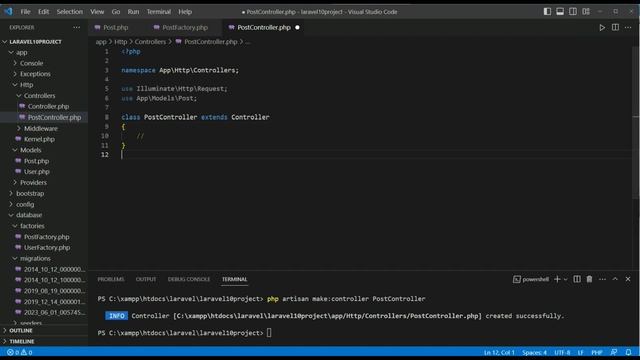Open Explorer Views and More Actions
The height and width of the screenshot is (360, 640).
(77, 27)
